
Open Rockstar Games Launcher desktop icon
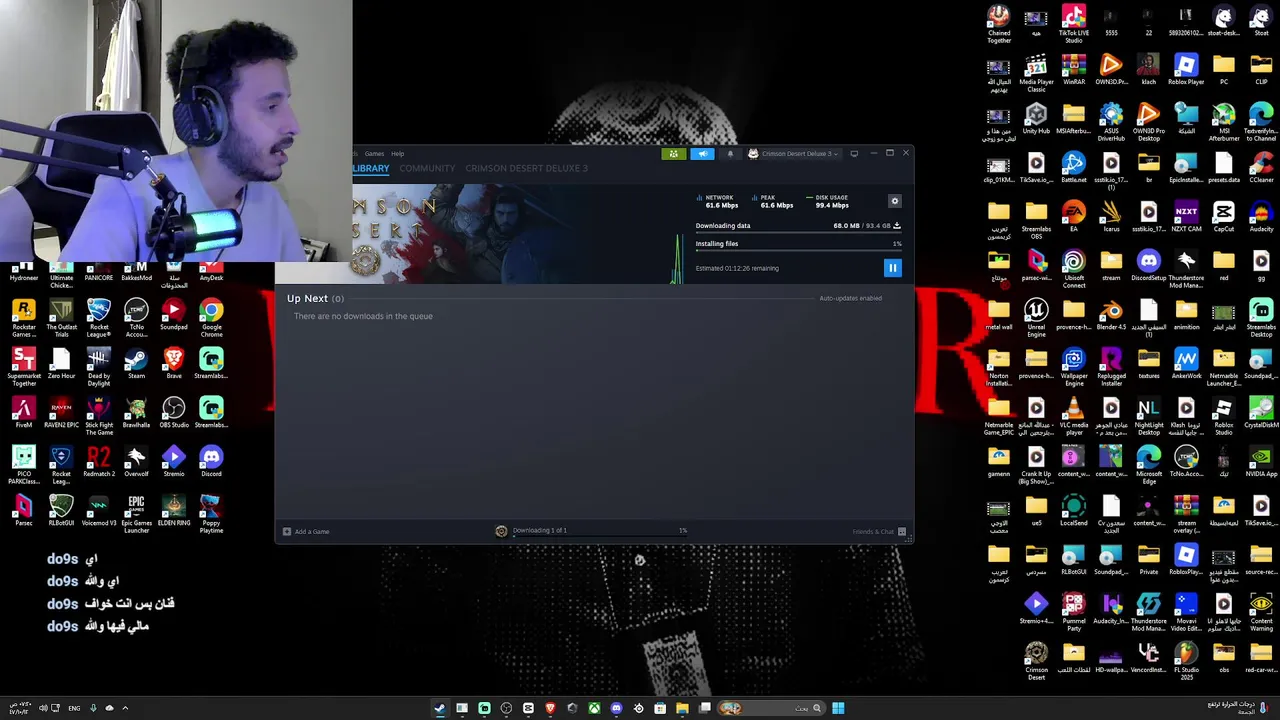pos(24,317)
